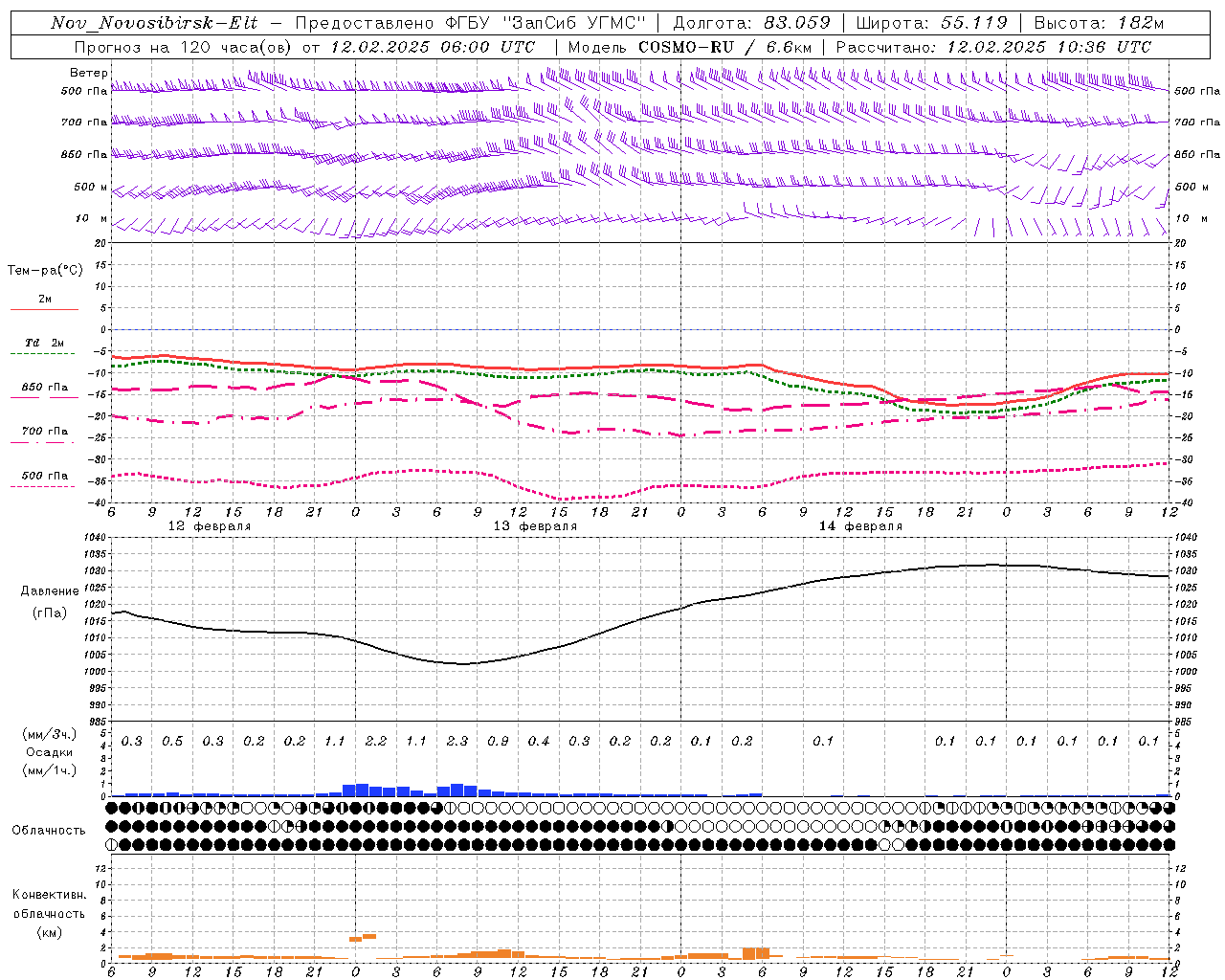The image size is (1225, 980).
Task: Click the 700 гПа temperature legend entry
Action: [45, 432]
